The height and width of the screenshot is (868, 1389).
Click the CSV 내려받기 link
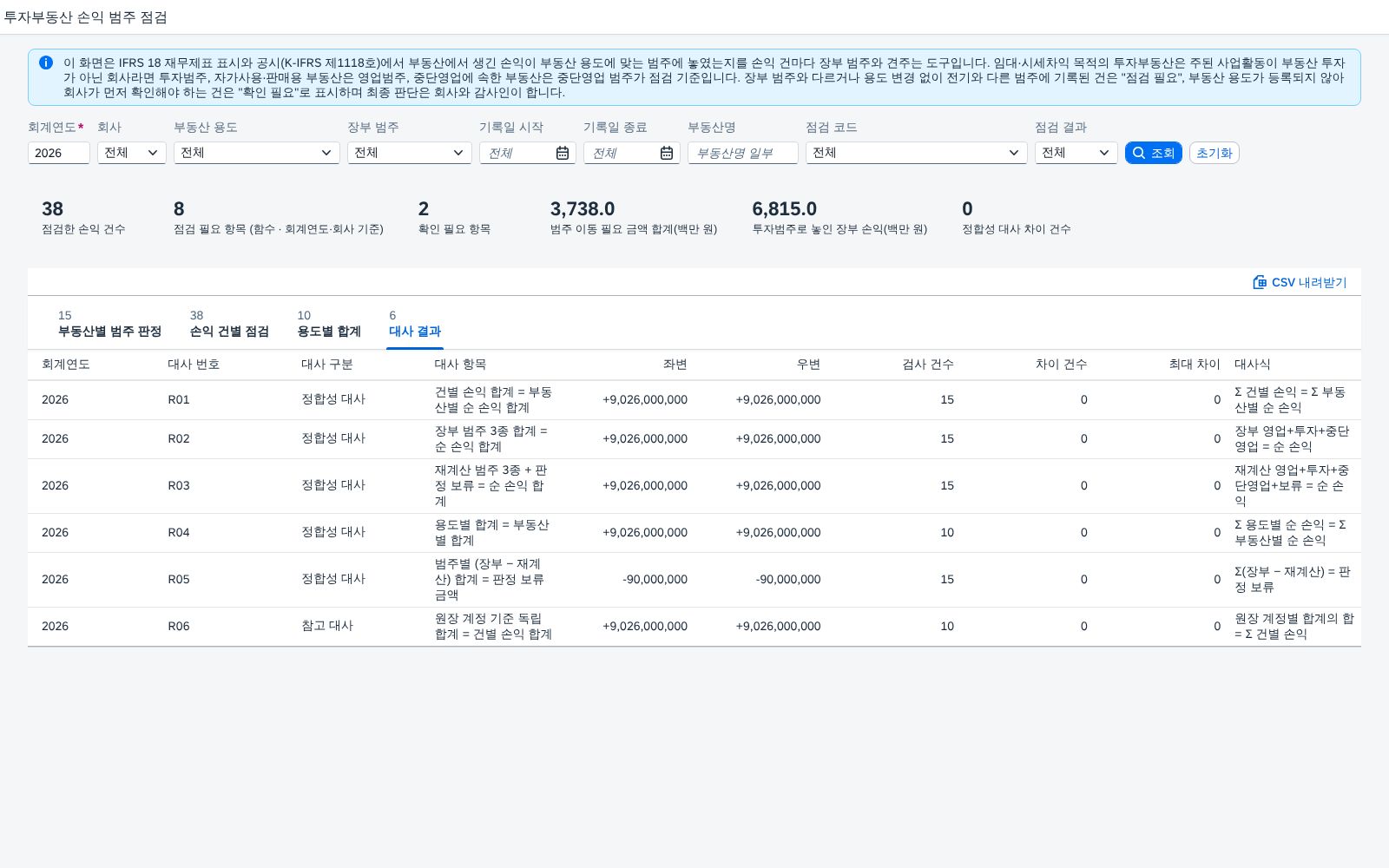click(1300, 282)
